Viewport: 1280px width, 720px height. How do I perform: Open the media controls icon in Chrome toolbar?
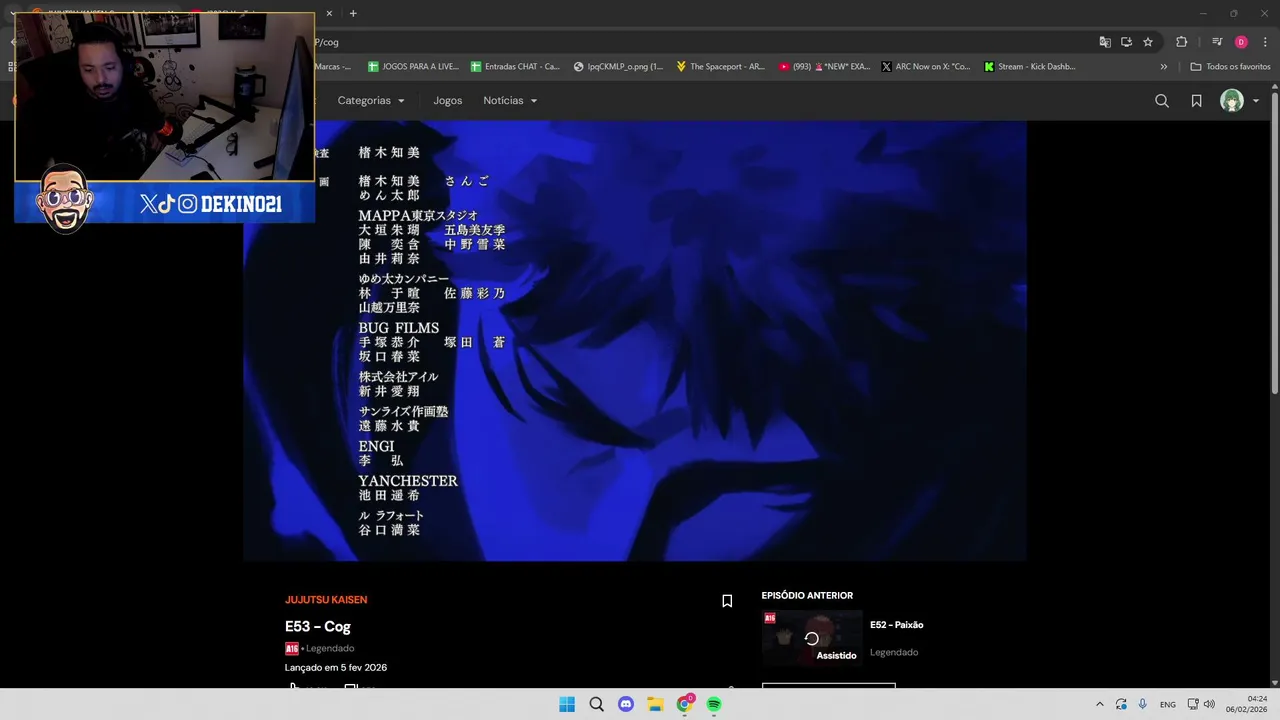(1217, 42)
